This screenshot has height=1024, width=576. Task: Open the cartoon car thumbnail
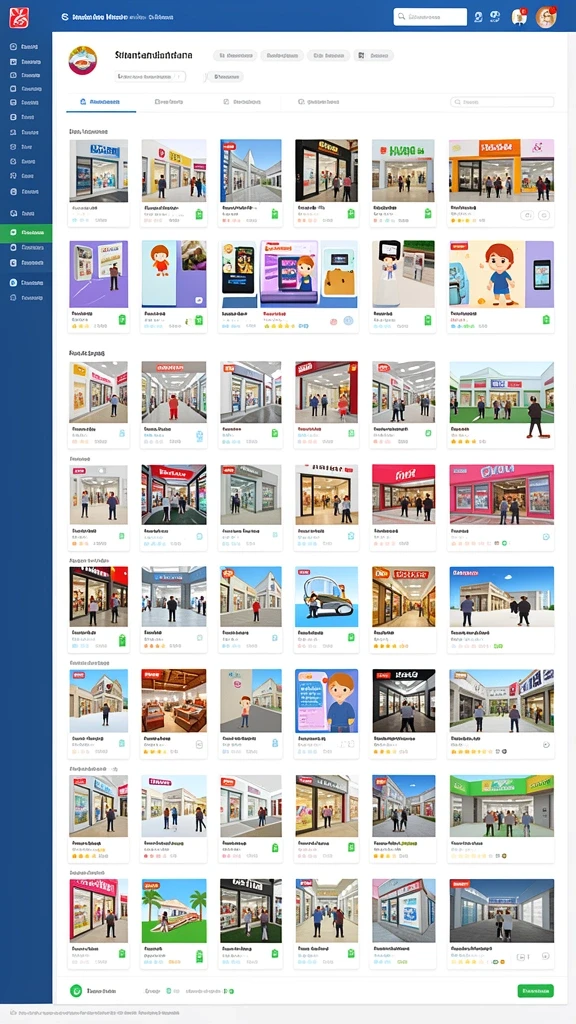pos(327,597)
